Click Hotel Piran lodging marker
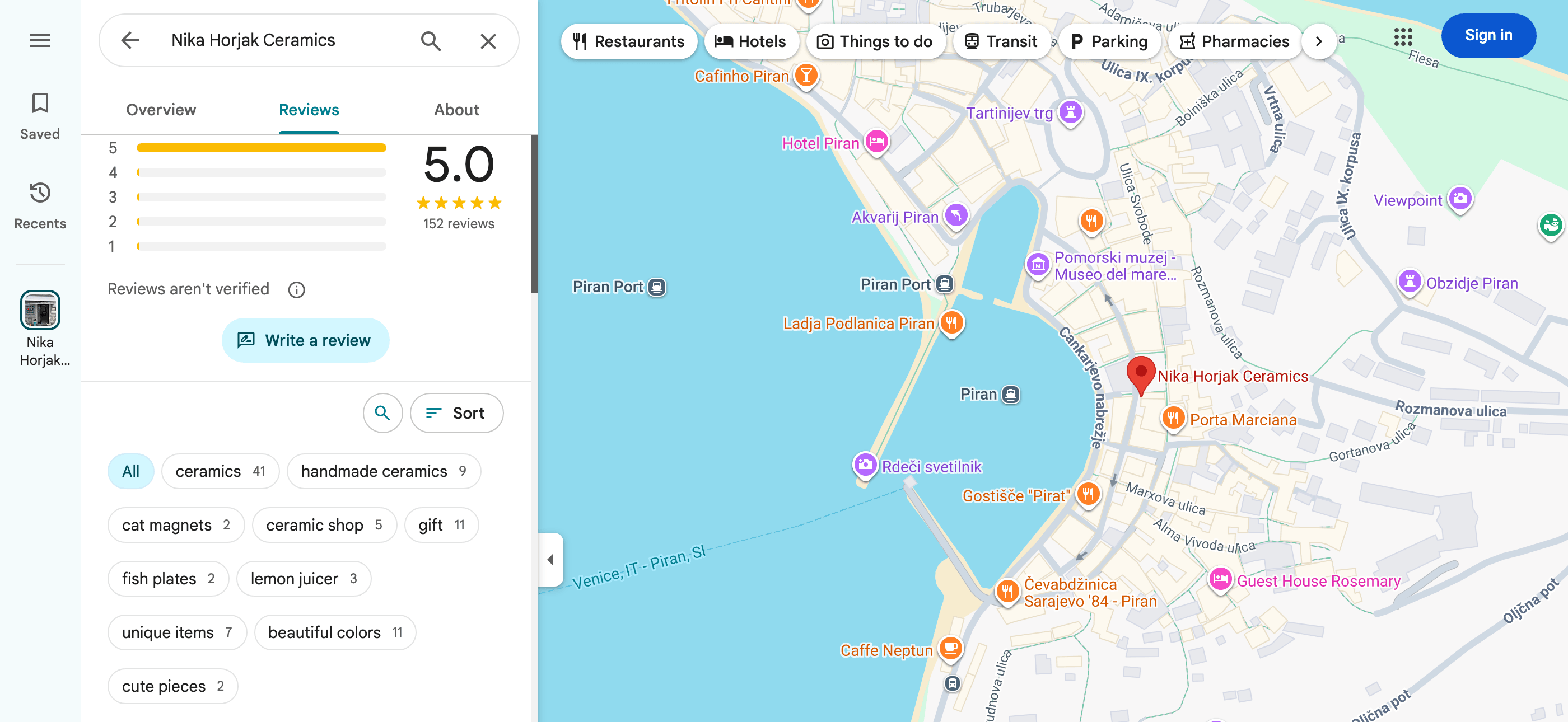The image size is (1568, 722). point(876,142)
